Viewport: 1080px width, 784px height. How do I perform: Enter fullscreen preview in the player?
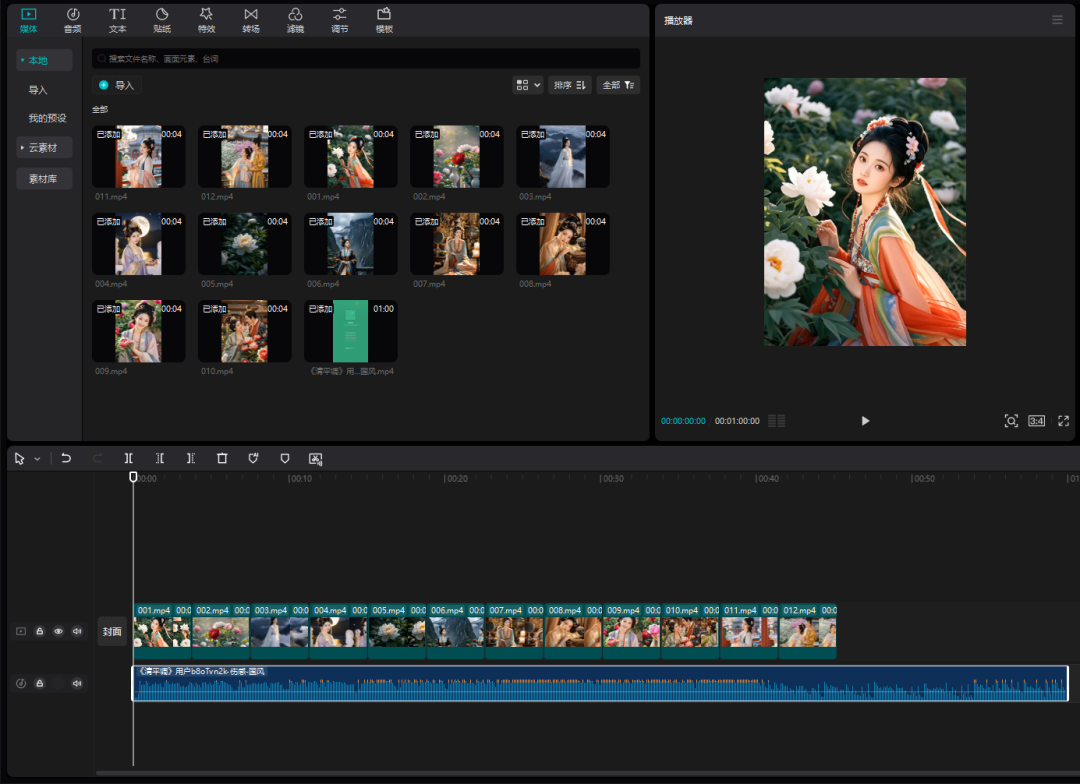pyautogui.click(x=1063, y=421)
